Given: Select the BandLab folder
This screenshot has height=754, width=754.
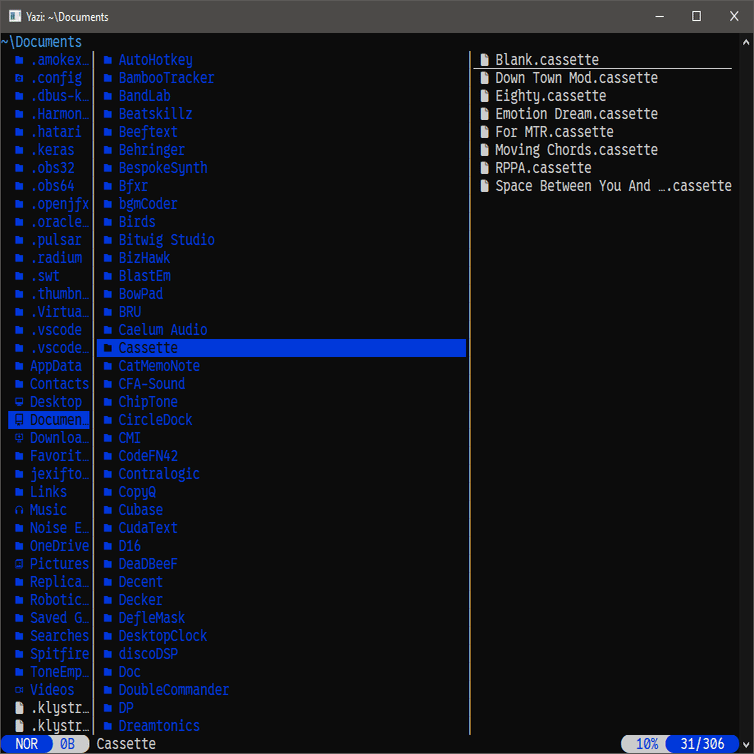Looking at the screenshot, I should [281, 96].
